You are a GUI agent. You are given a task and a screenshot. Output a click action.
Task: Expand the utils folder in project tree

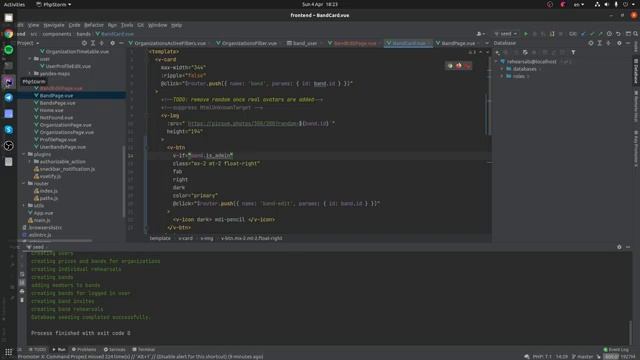click(x=24, y=206)
